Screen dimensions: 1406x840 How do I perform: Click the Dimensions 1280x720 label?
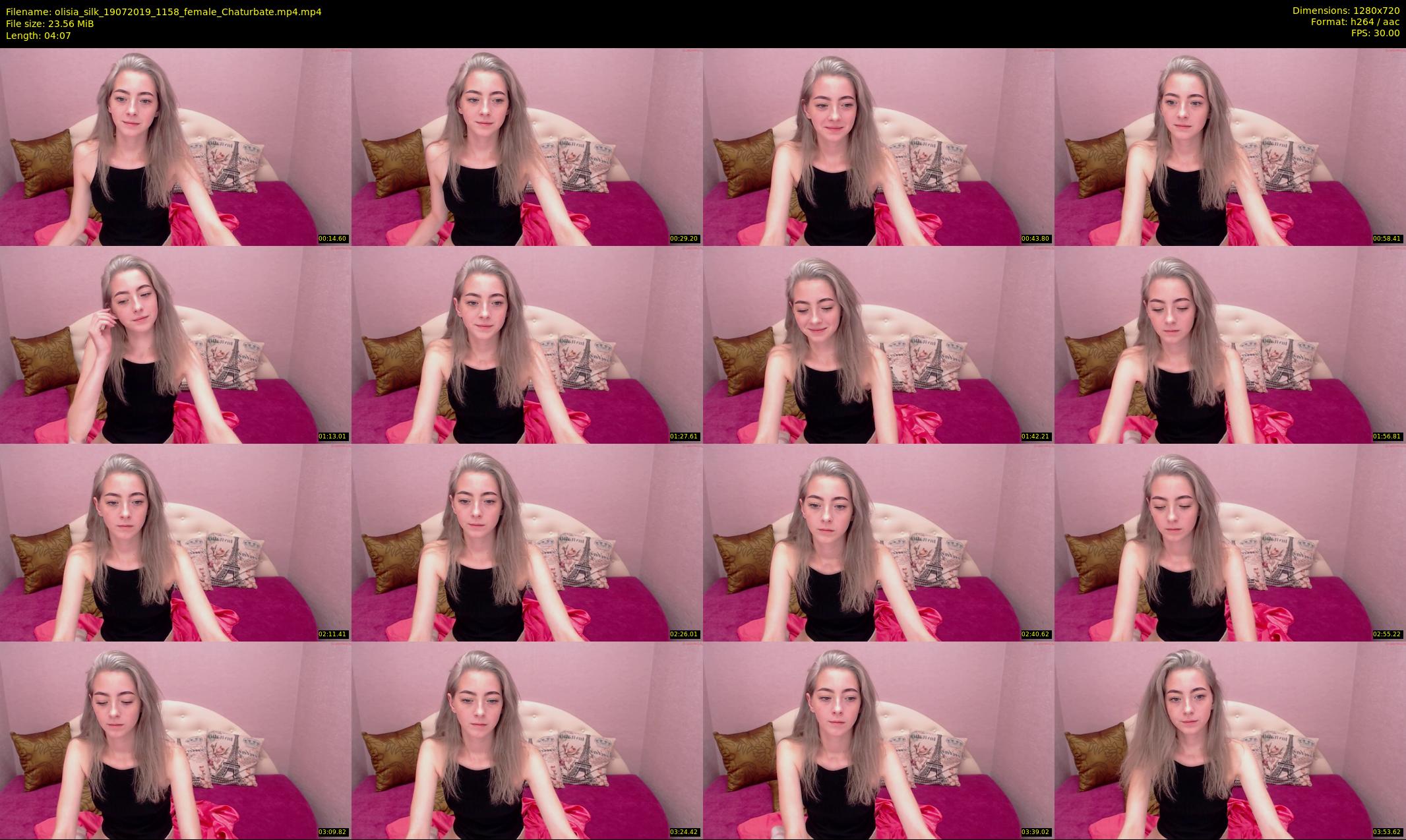(1345, 11)
